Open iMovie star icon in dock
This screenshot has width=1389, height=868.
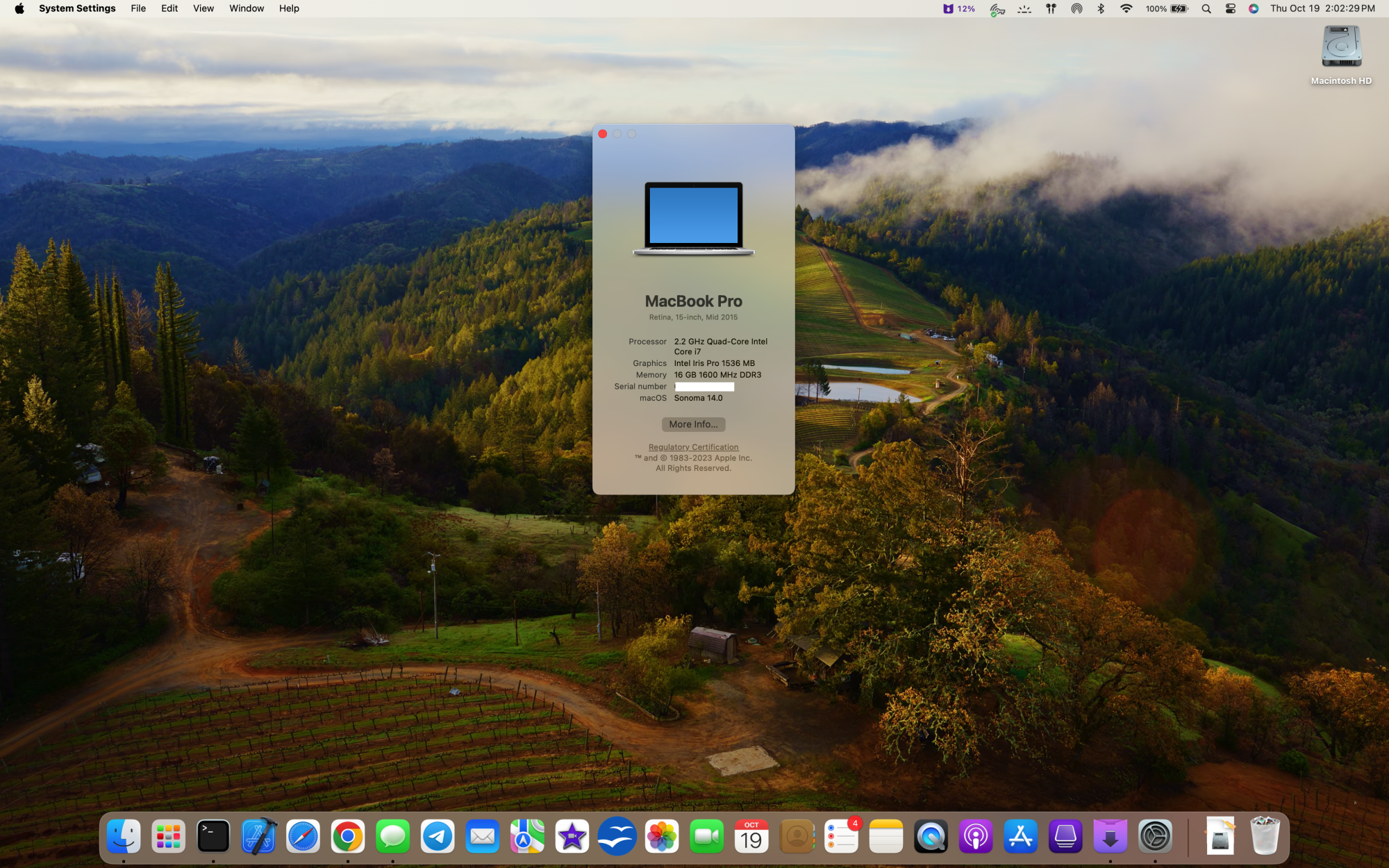572,836
